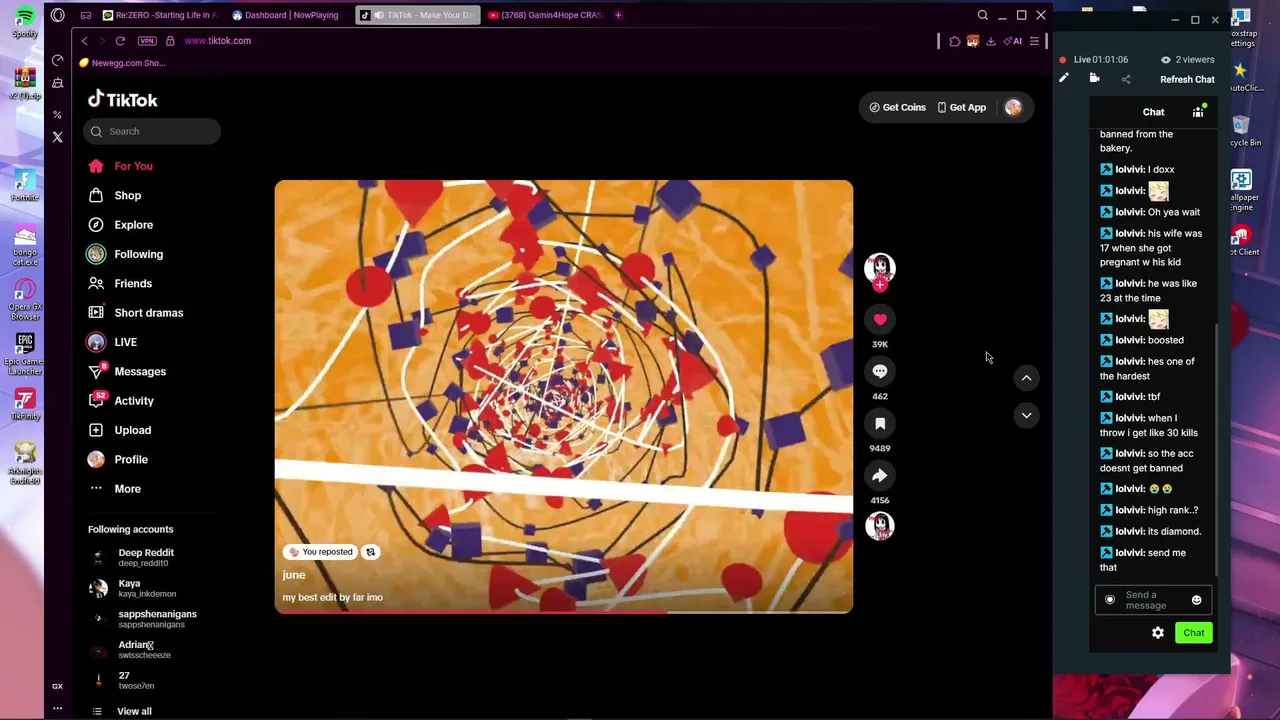Open the Opera easy setup menu icon
1280x720 pixels.
[x=1034, y=41]
